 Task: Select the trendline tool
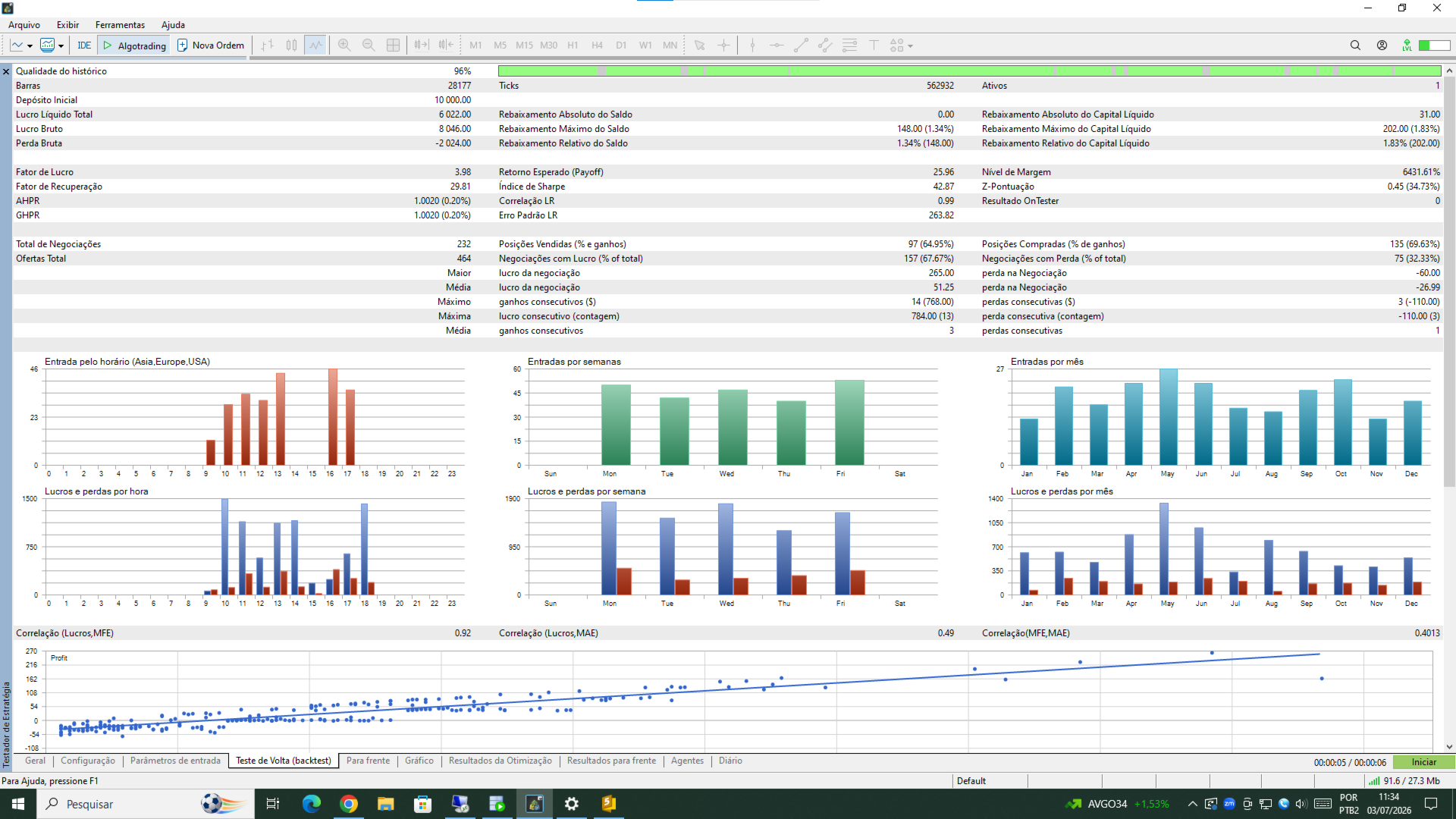coord(801,45)
